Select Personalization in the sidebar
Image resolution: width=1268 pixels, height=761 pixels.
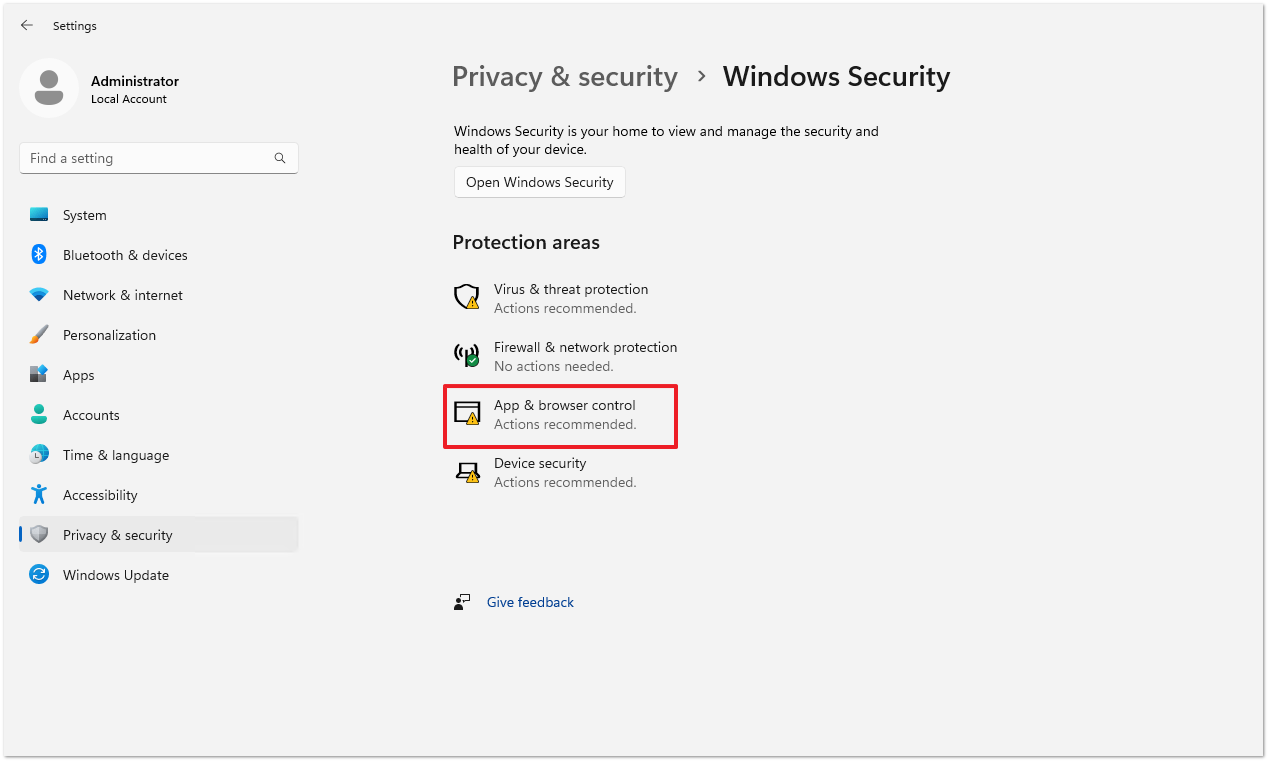(109, 335)
